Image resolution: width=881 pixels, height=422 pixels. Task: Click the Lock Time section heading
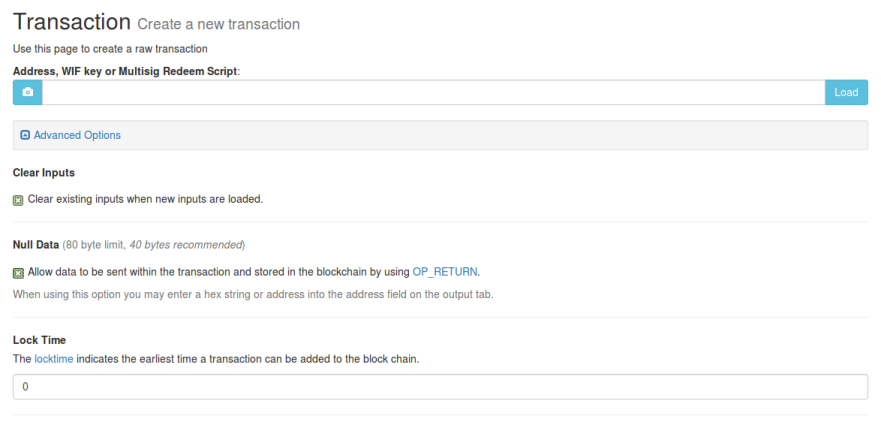[x=39, y=341]
